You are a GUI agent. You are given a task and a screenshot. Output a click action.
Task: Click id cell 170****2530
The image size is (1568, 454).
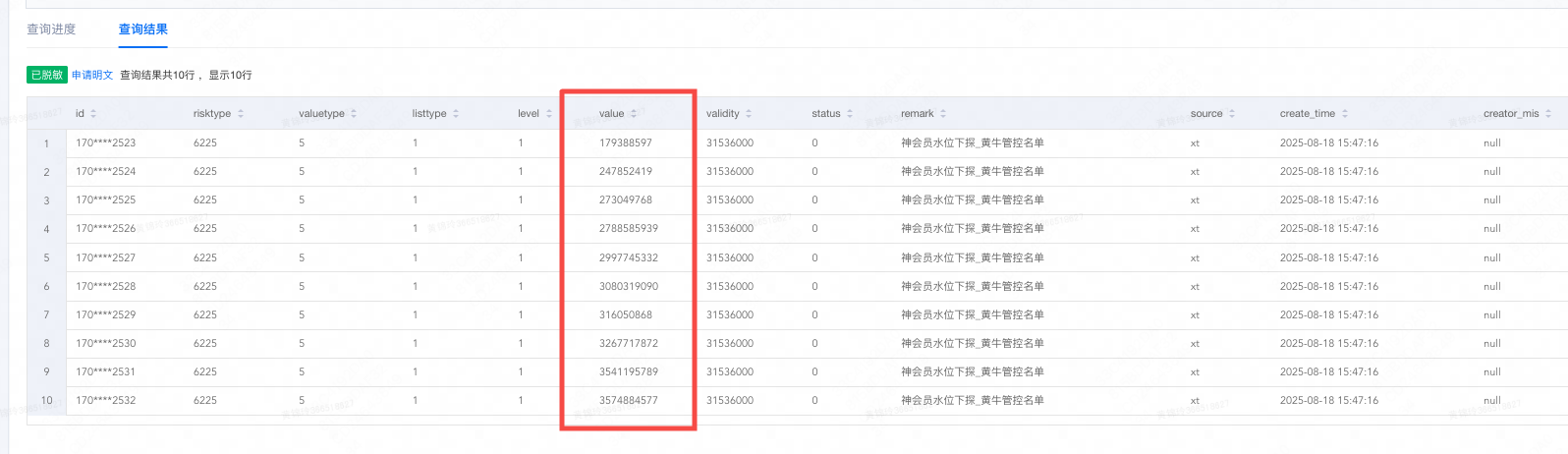click(106, 343)
